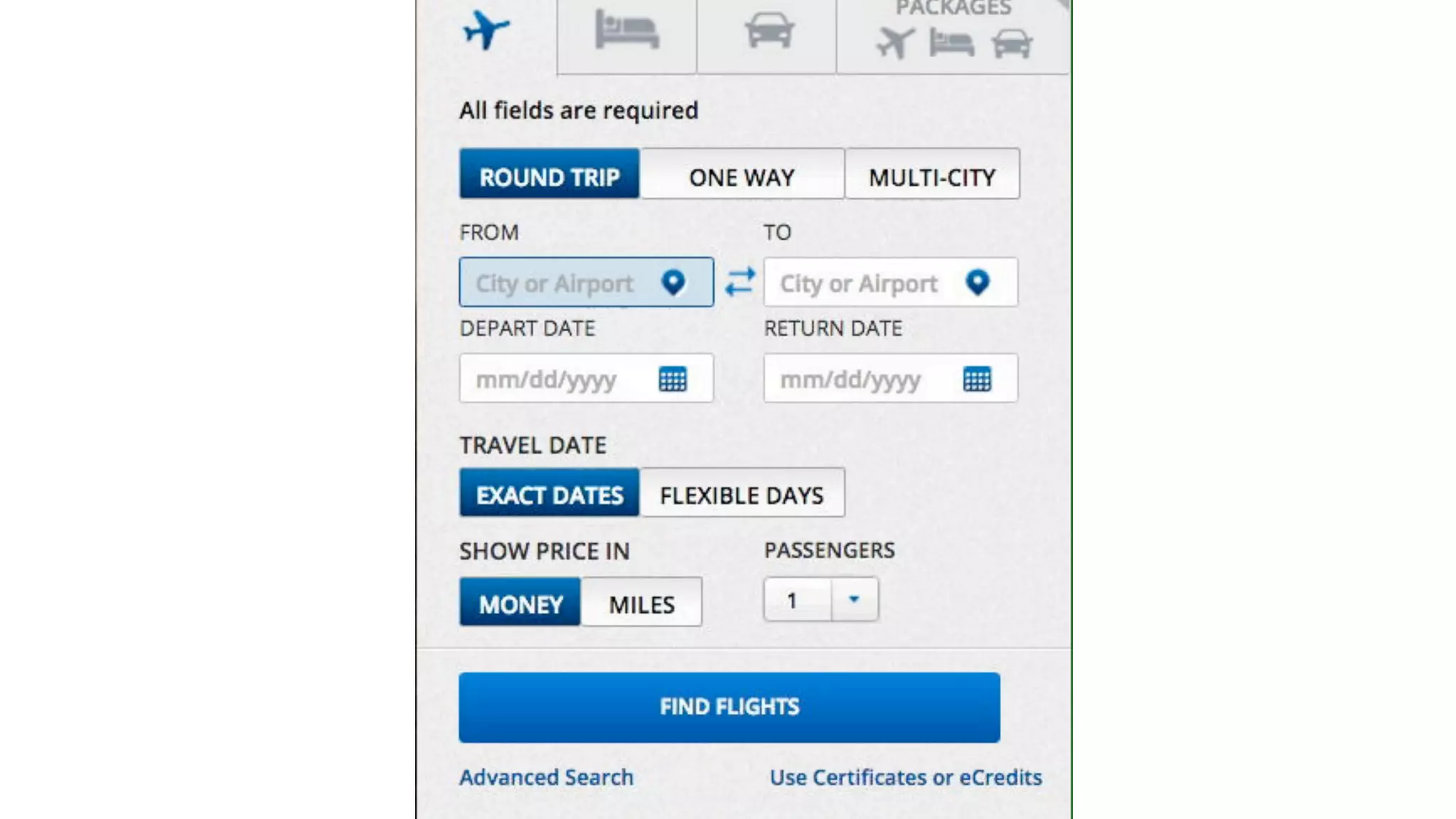The image size is (1456, 819).
Task: Click the To City or Airport field
Action: [x=859, y=283]
